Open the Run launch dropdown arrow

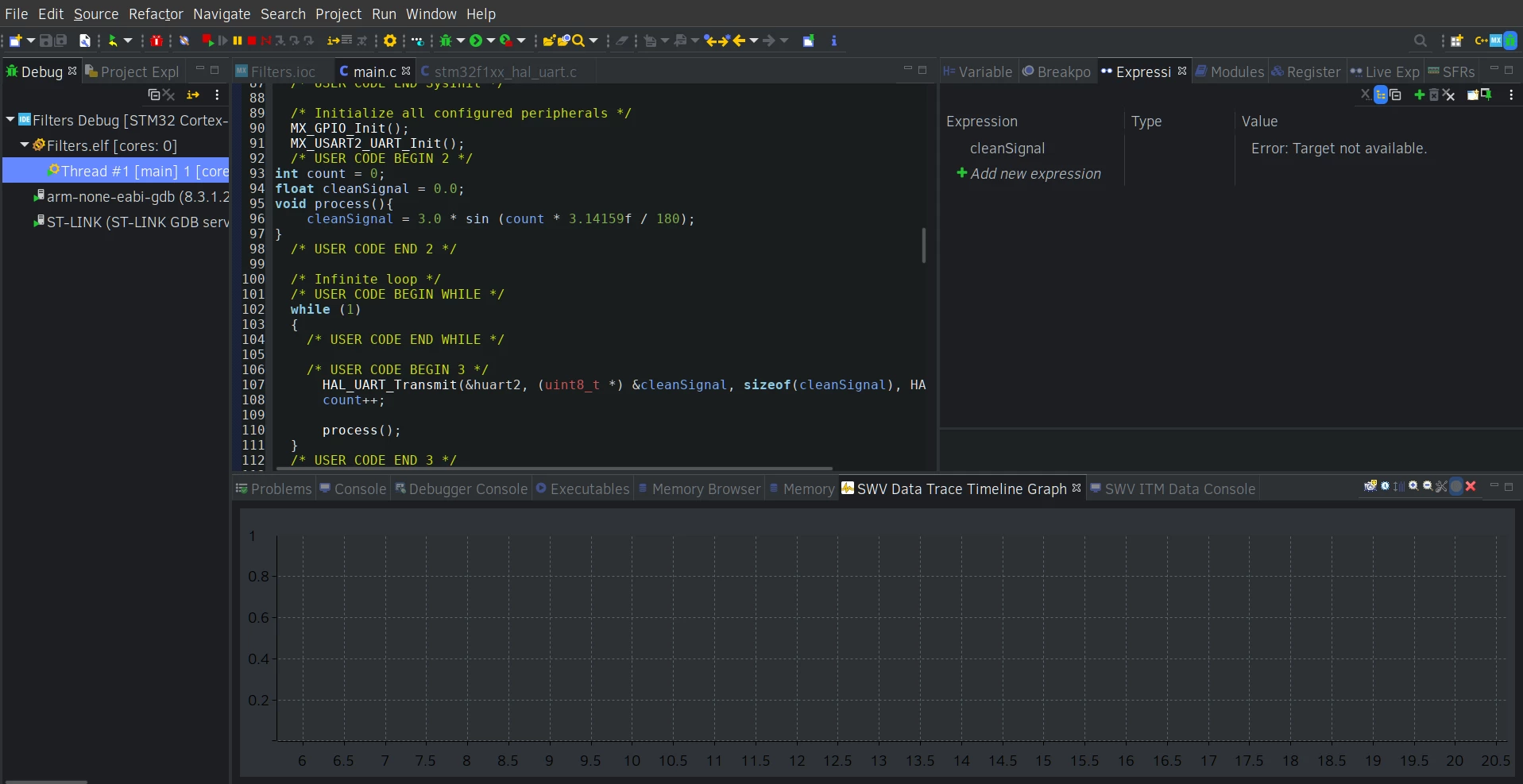[x=491, y=41]
